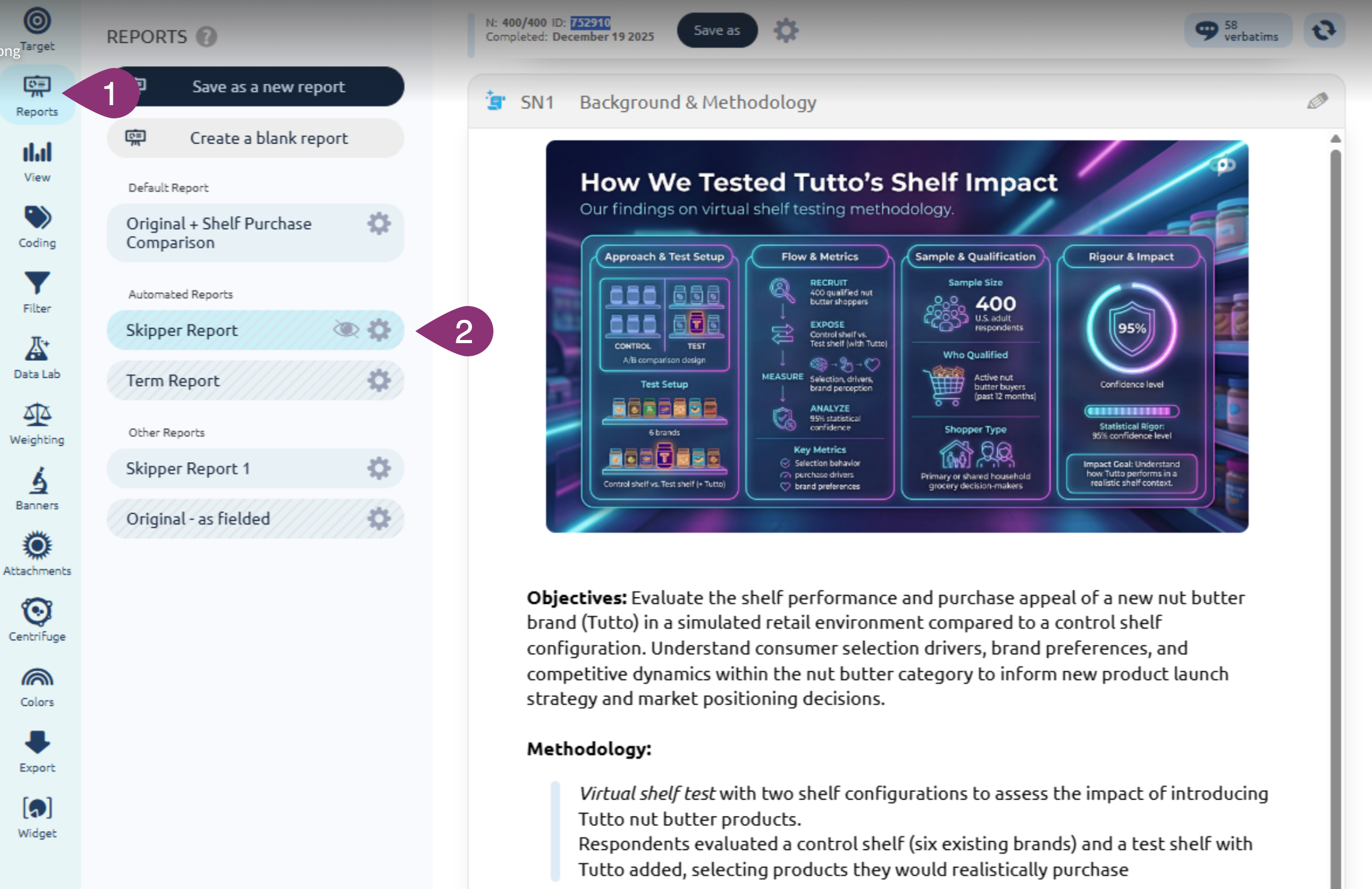This screenshot has width=1372, height=889.
Task: Click the refresh sync icon at top right
Action: point(1324,30)
